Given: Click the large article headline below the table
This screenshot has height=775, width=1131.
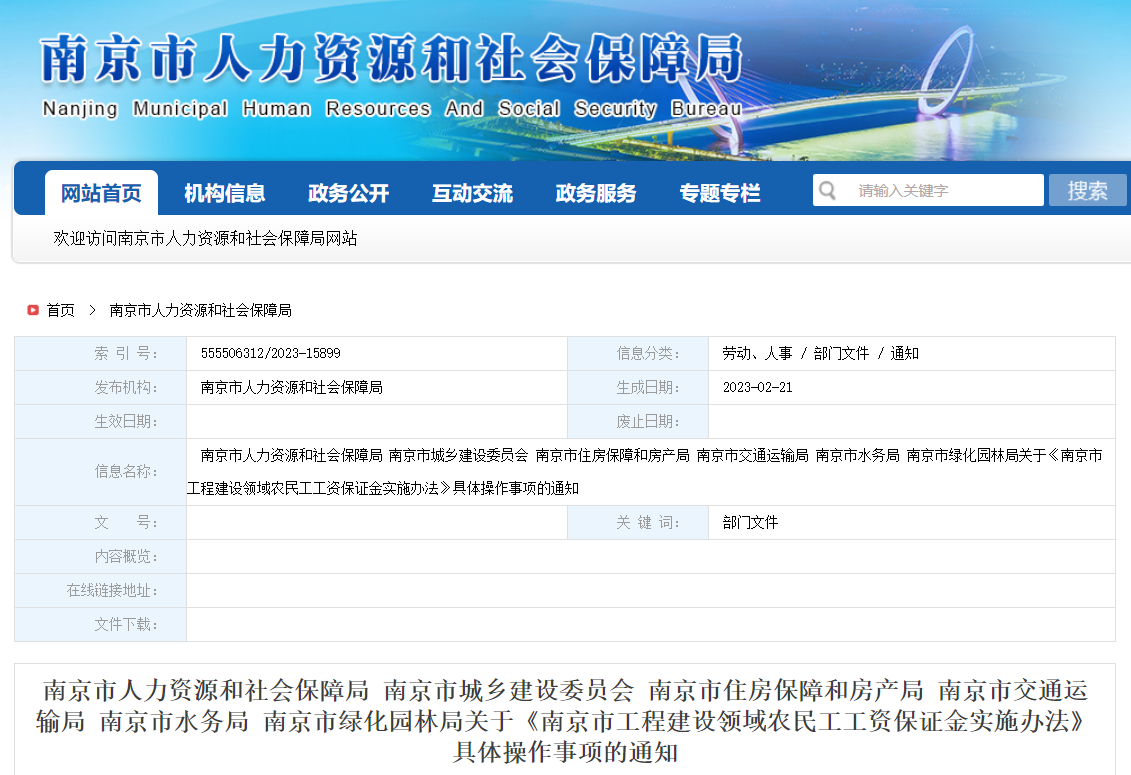Looking at the screenshot, I should [565, 720].
